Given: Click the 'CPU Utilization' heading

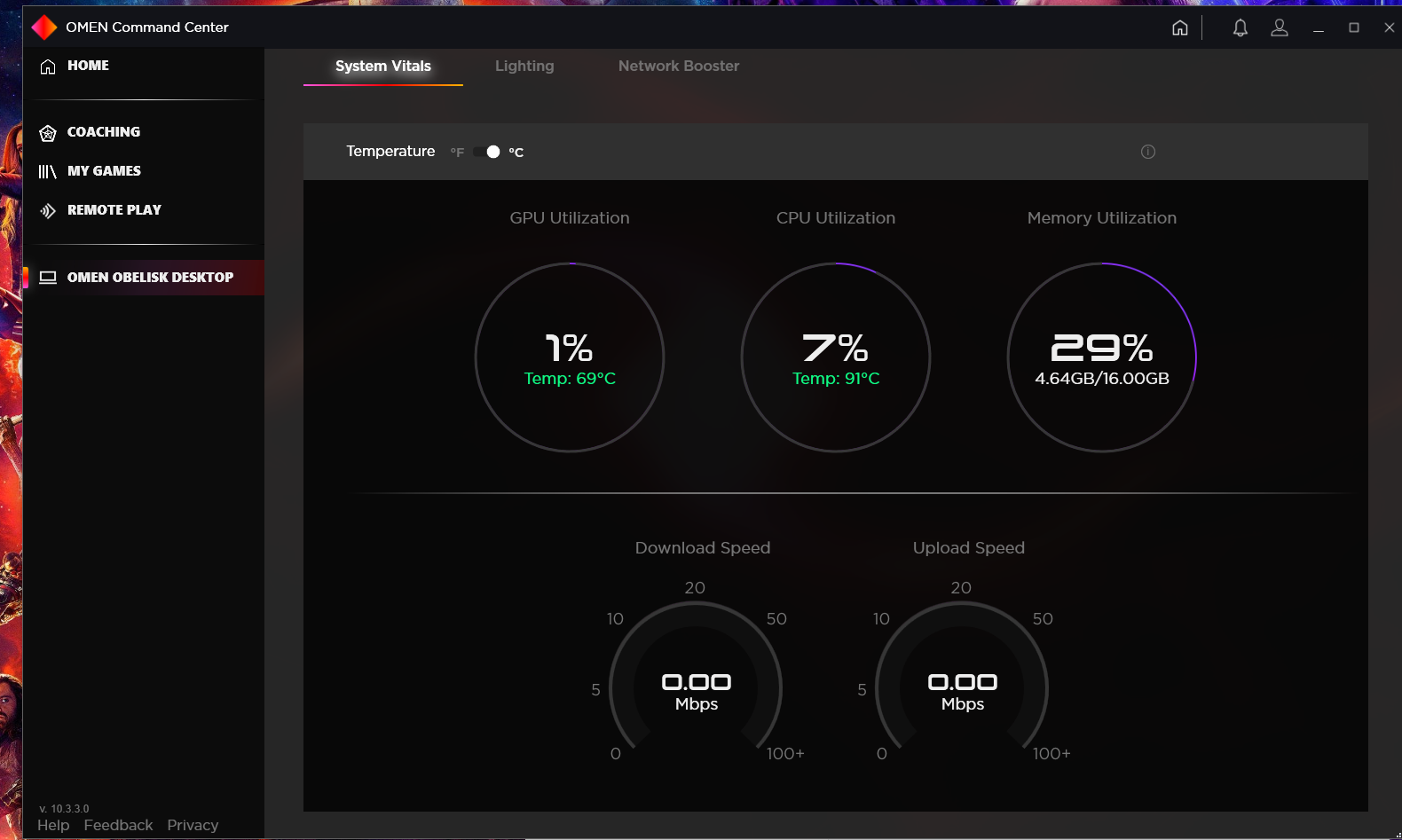Looking at the screenshot, I should (836, 218).
